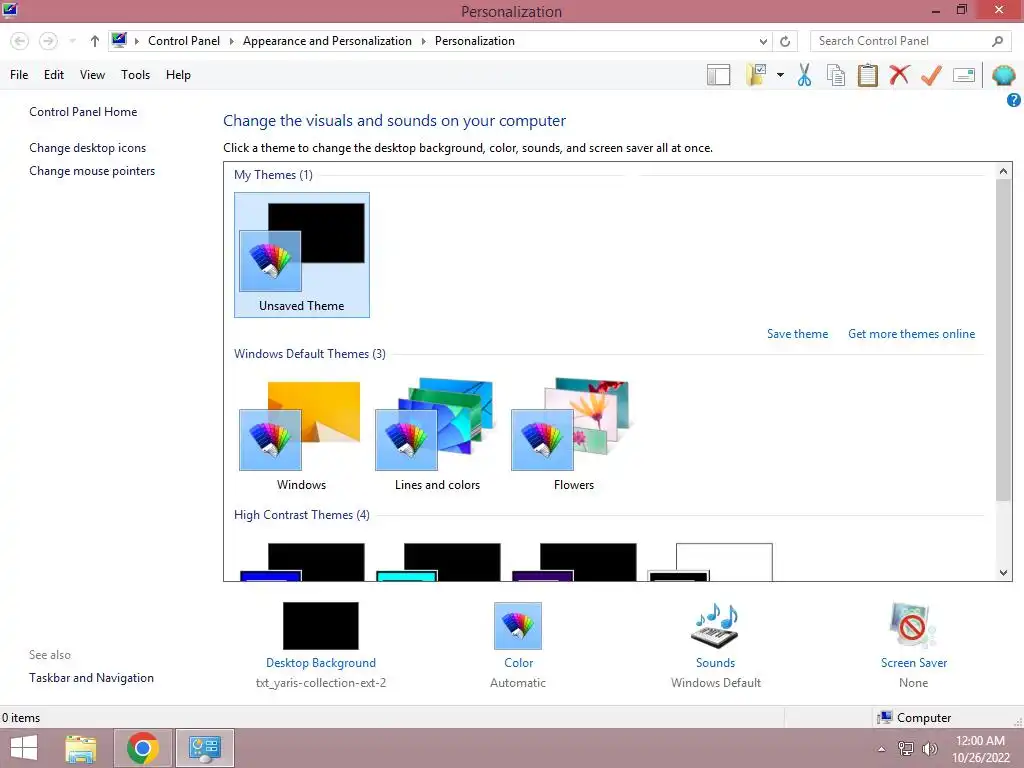This screenshot has width=1024, height=768.
Task: Refresh the Personalization page
Action: (x=785, y=41)
